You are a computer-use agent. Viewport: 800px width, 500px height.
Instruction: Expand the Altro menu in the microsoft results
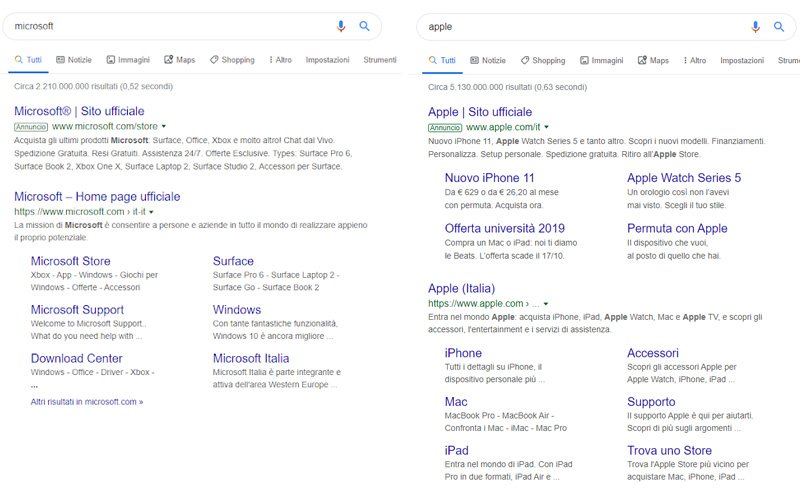tap(281, 60)
